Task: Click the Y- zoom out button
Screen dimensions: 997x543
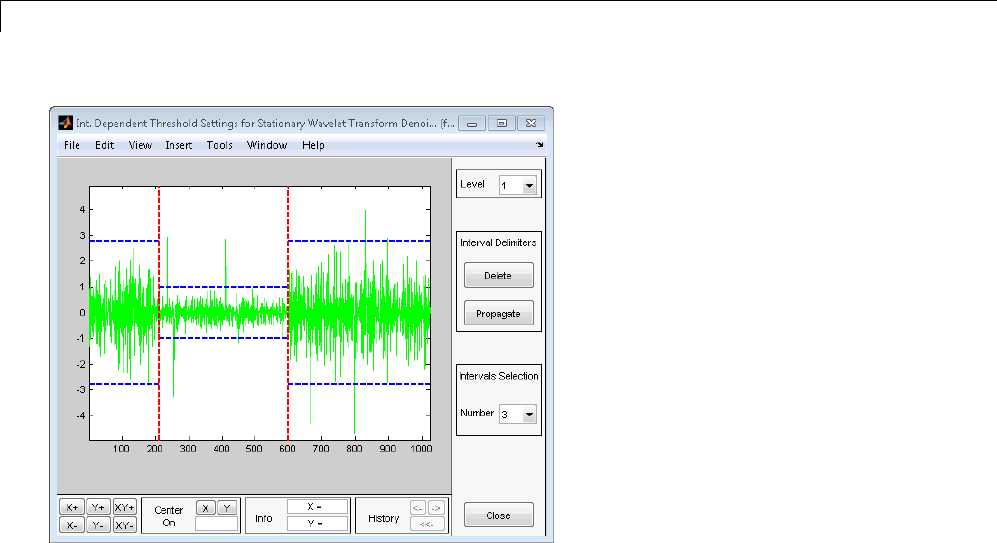Action: click(x=98, y=524)
